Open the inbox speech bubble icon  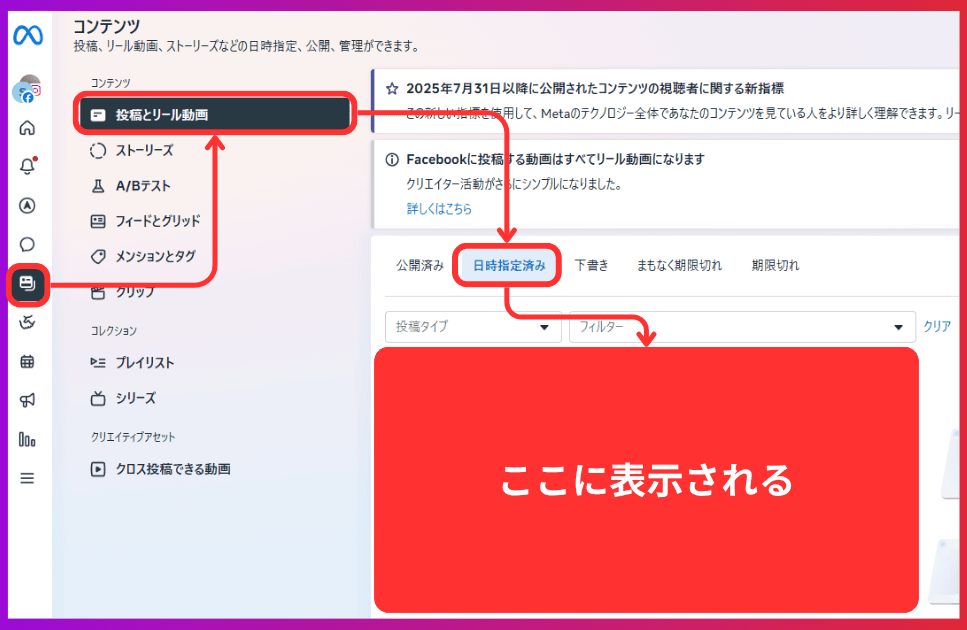click(x=27, y=244)
